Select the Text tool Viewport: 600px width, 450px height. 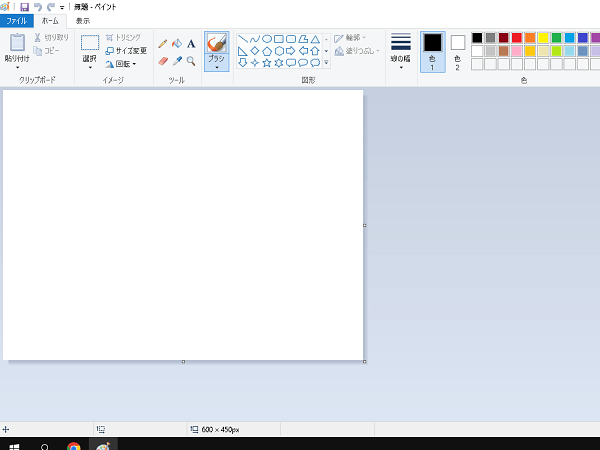(x=191, y=44)
